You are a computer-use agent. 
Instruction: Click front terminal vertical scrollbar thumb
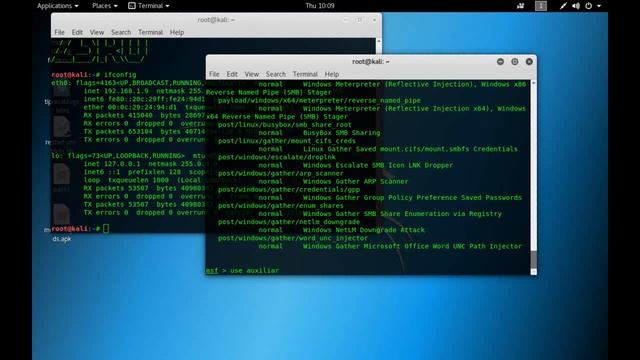533,259
